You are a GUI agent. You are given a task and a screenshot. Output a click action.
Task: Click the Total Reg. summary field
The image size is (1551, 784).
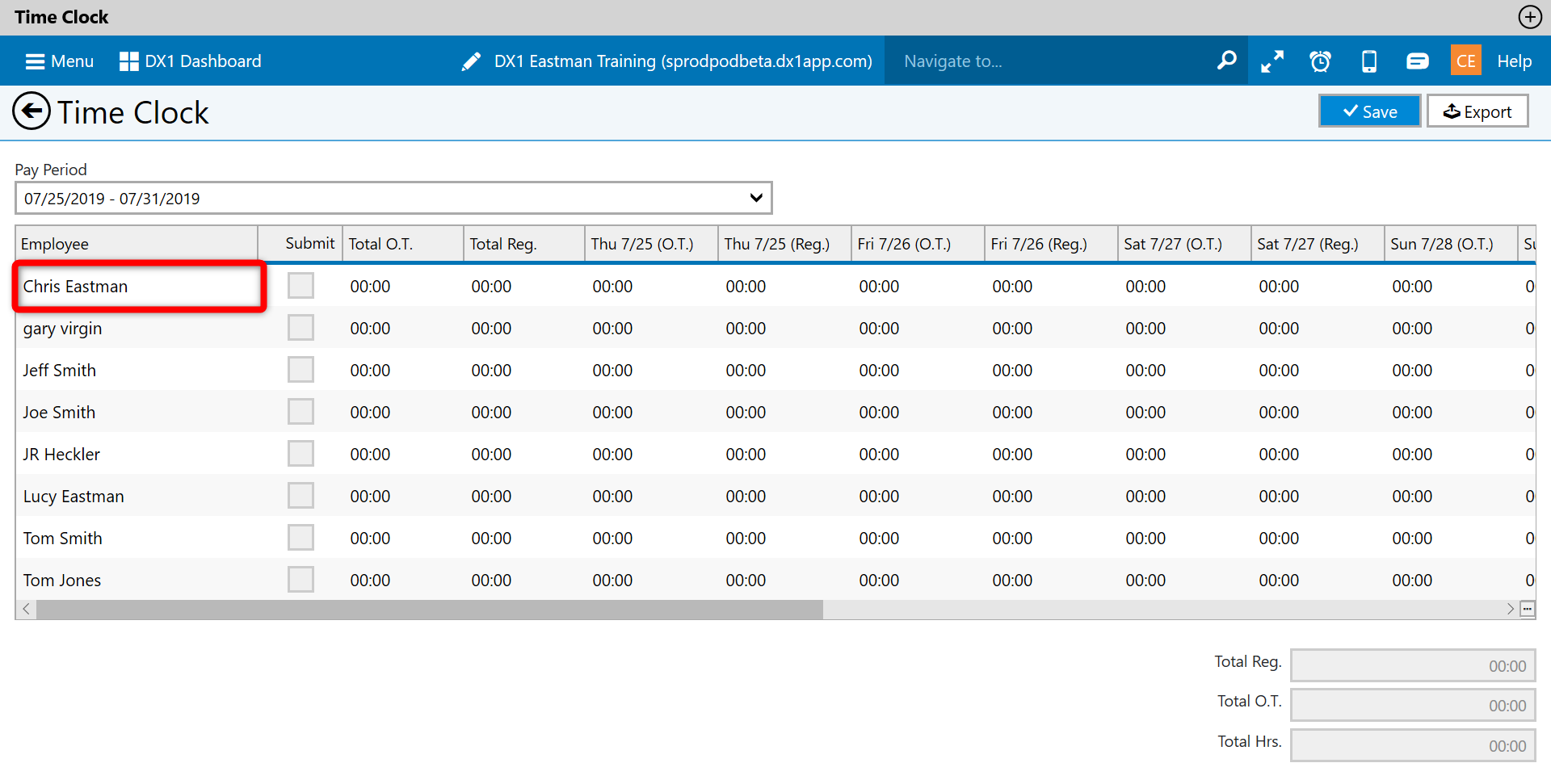1413,666
